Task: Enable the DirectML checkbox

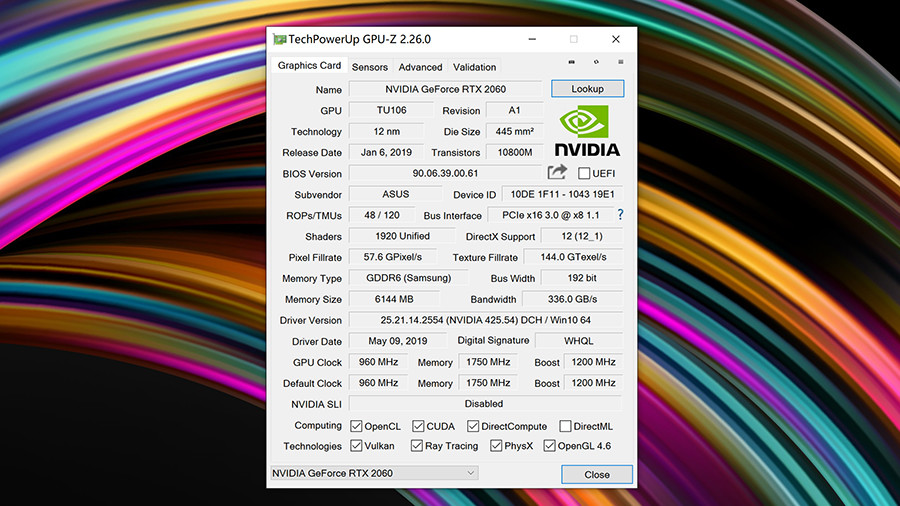Action: (565, 426)
